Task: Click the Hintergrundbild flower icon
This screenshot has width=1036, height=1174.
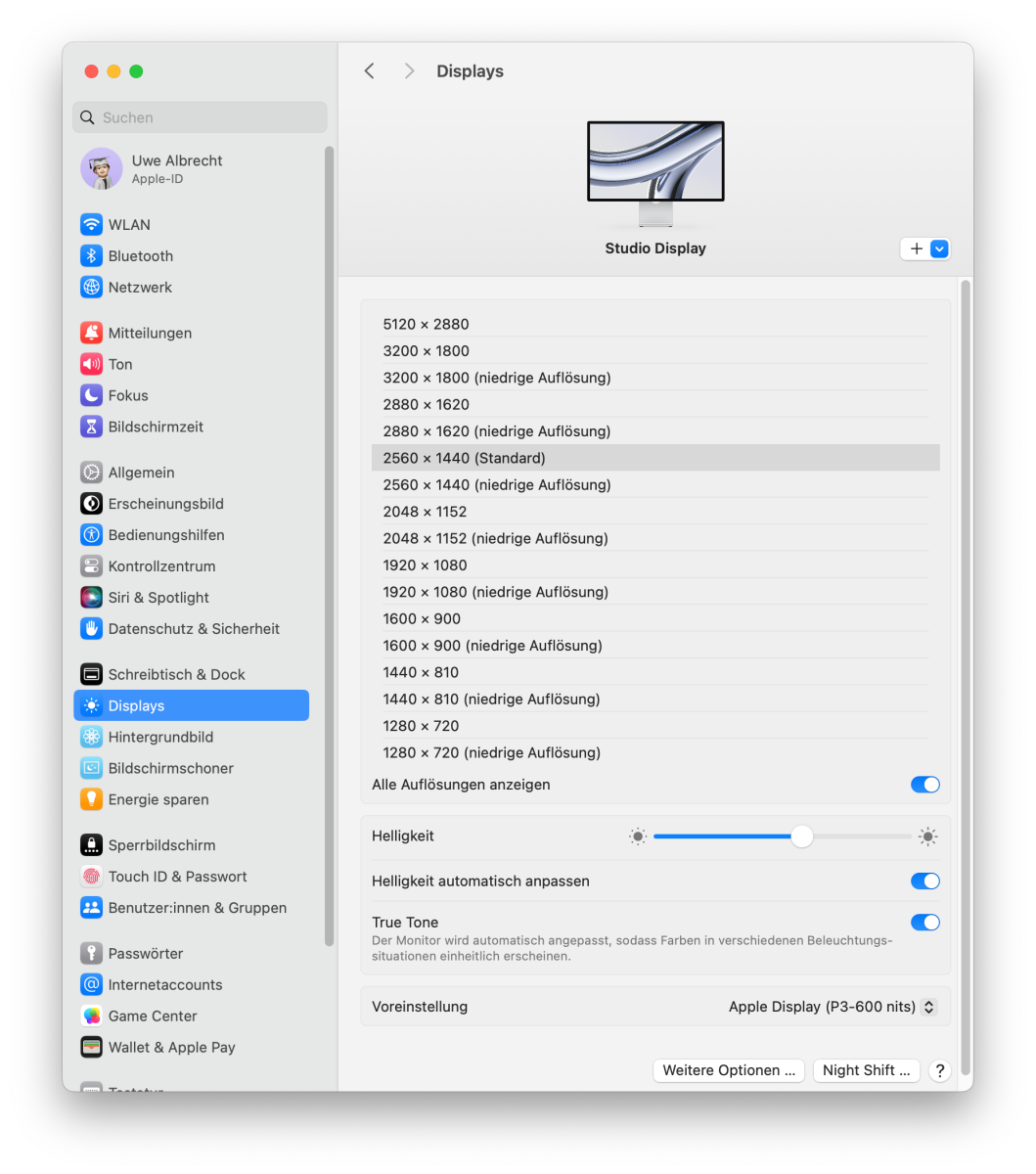Action: [91, 738]
